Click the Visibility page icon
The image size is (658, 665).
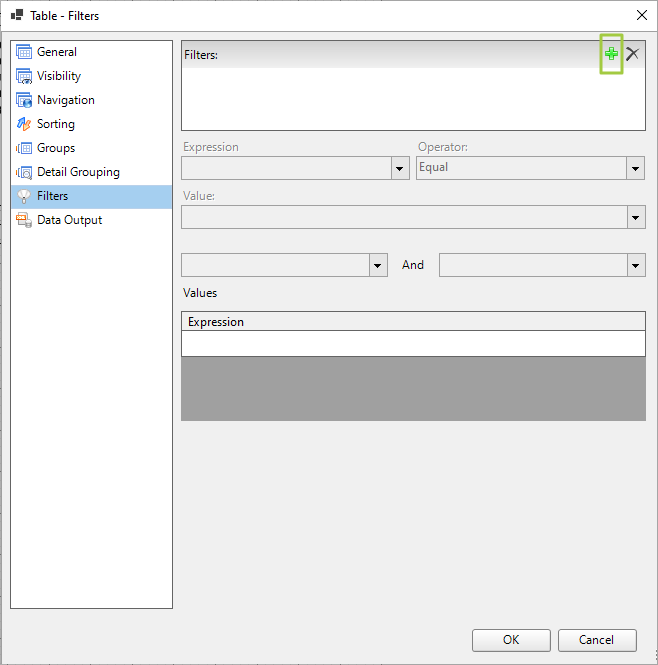[x=24, y=76]
